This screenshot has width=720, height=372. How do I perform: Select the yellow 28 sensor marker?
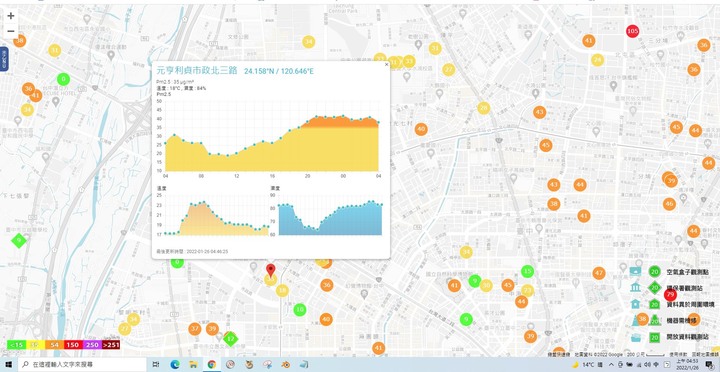(x=483, y=108)
